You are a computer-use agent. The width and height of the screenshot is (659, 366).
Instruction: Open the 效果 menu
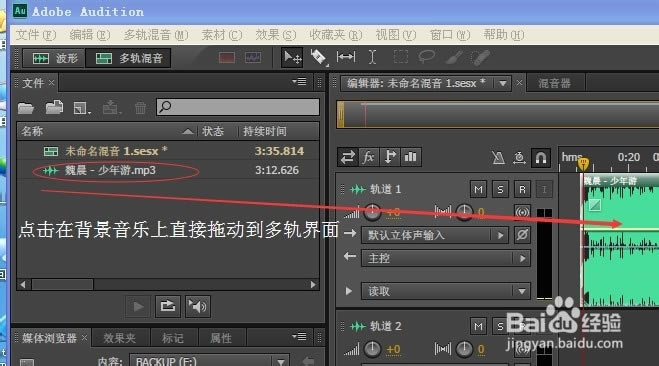click(276, 34)
